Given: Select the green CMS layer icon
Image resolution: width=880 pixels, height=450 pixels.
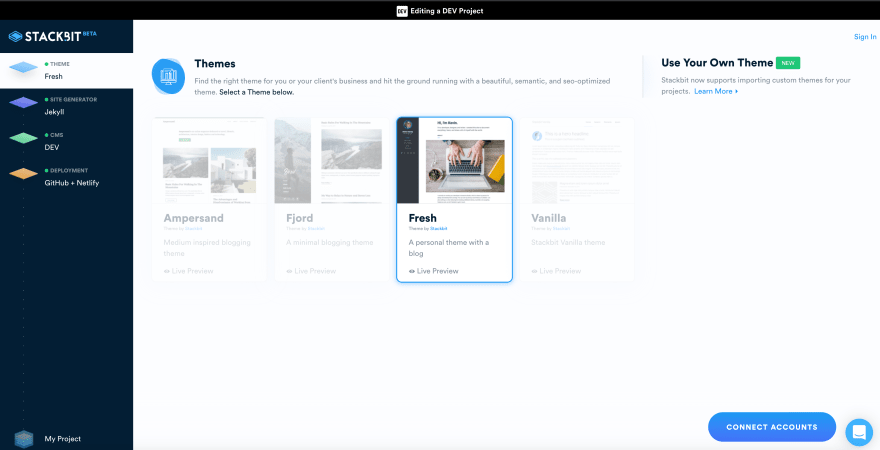Looking at the screenshot, I should (23, 138).
